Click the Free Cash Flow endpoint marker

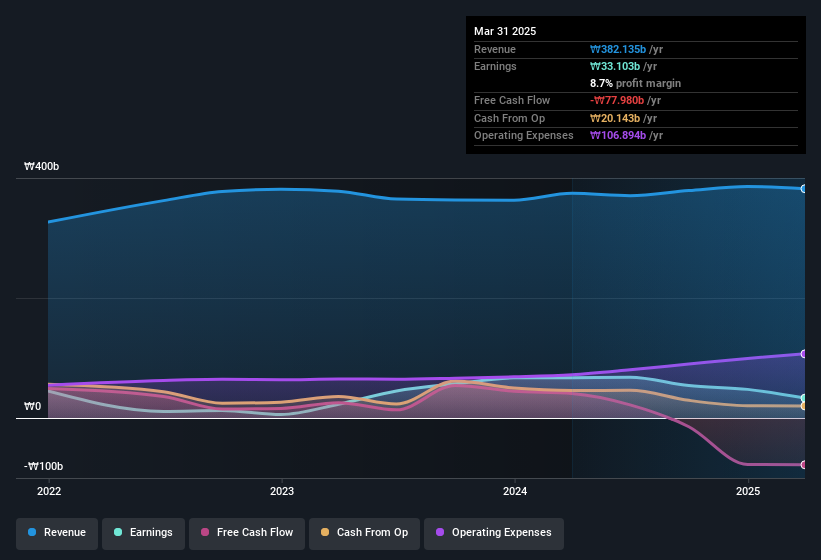(804, 465)
